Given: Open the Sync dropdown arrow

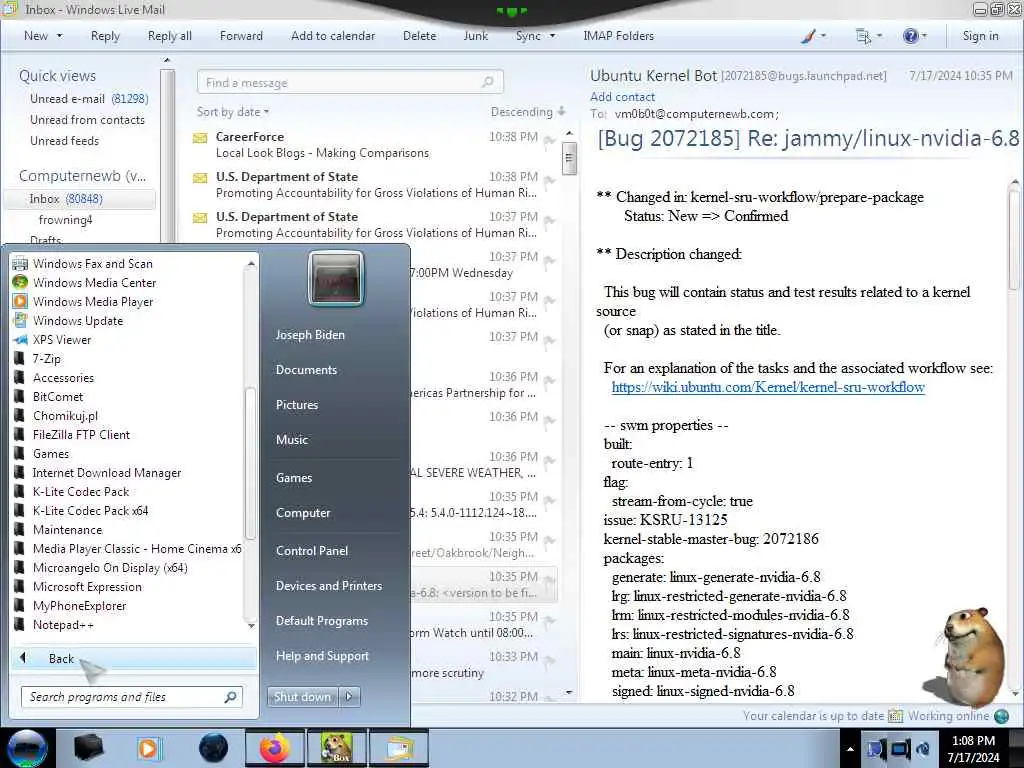Looking at the screenshot, I should pos(552,36).
